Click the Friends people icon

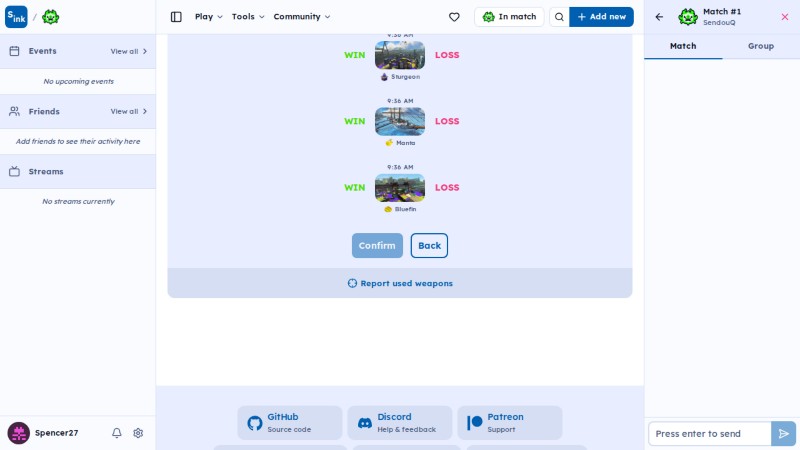(14, 111)
